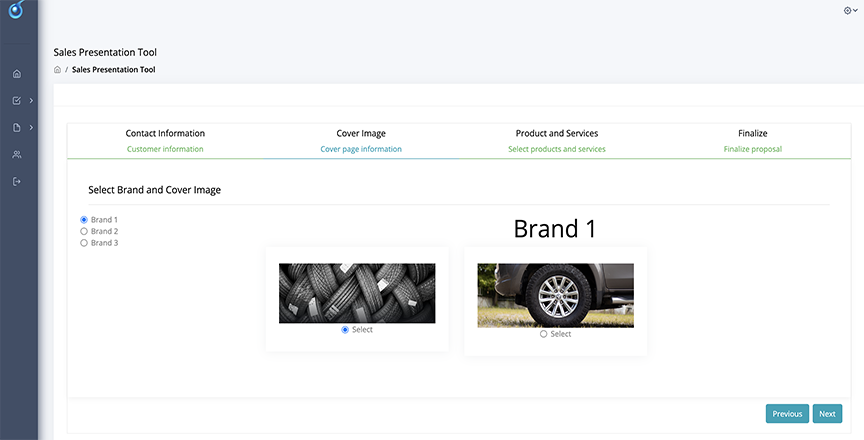Click the Select Brand and Cover Image heading
This screenshot has width=864, height=440.
click(x=154, y=190)
